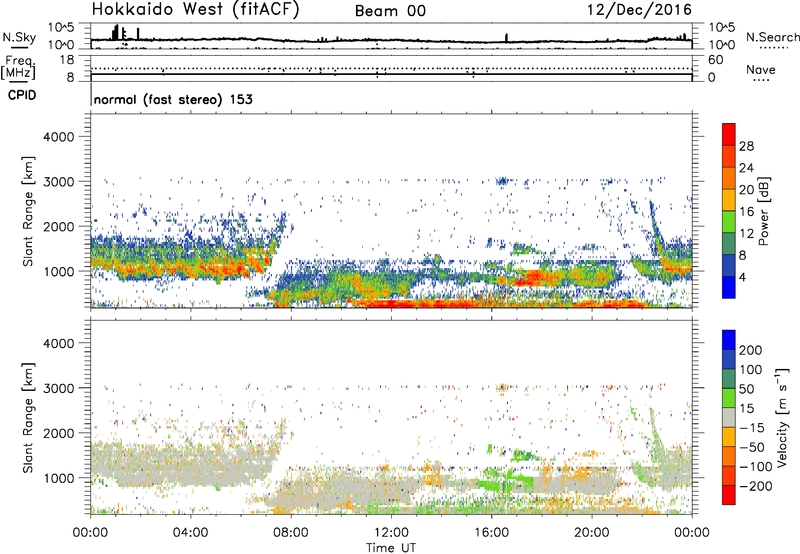Click the '16' power colorbar value
800x554 pixels.
pyautogui.click(x=746, y=212)
